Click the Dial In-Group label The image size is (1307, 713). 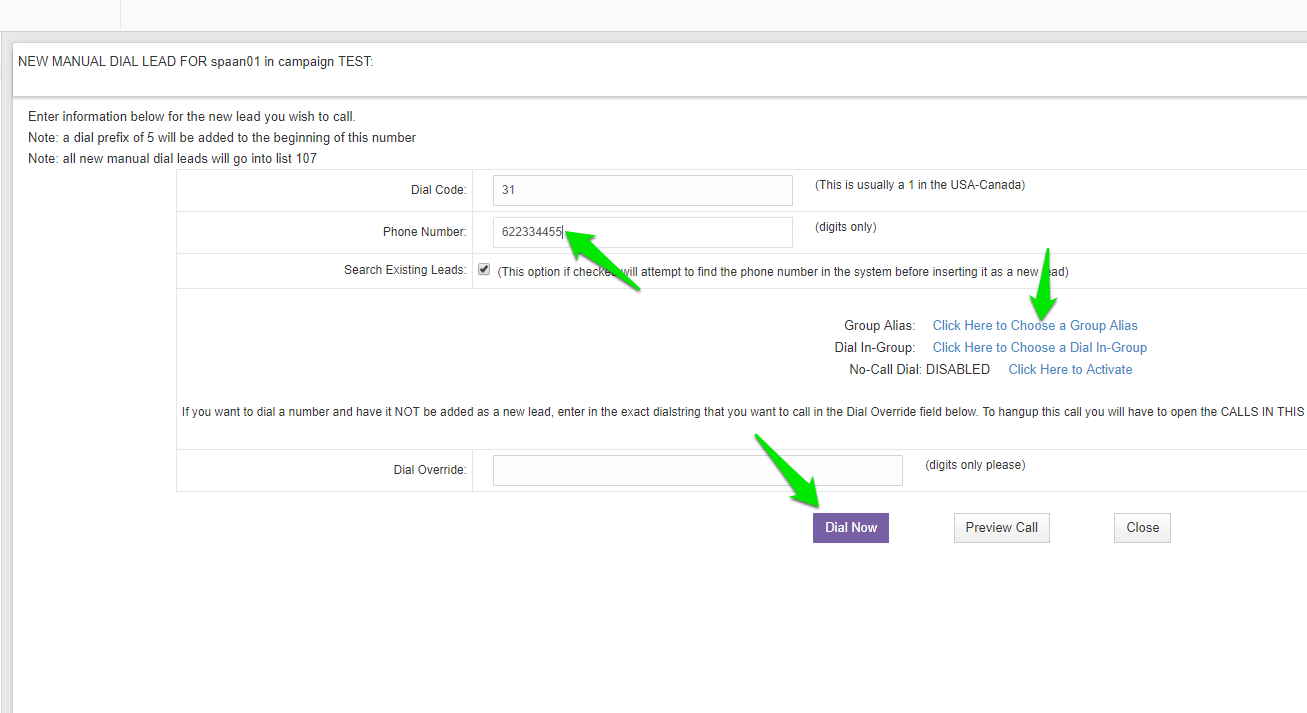click(x=874, y=348)
